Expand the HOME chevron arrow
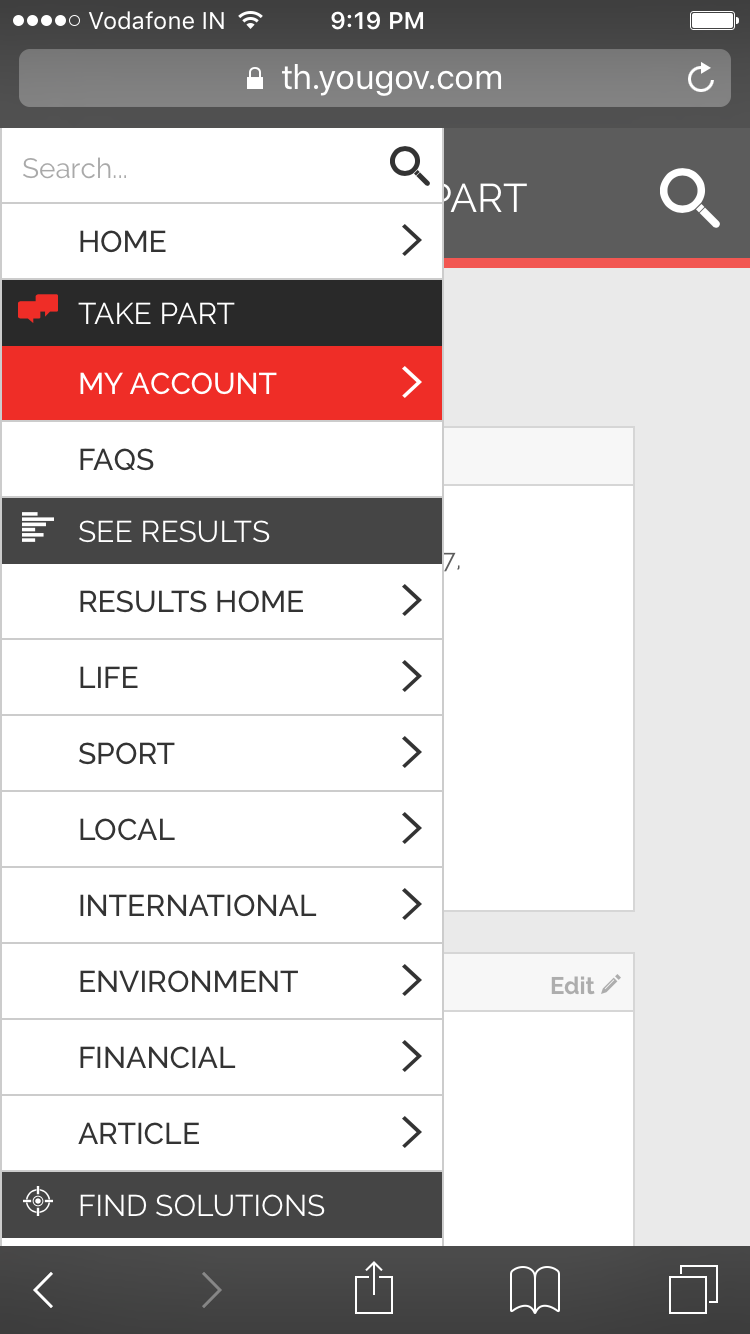This screenshot has height=1334, width=750. [x=411, y=240]
